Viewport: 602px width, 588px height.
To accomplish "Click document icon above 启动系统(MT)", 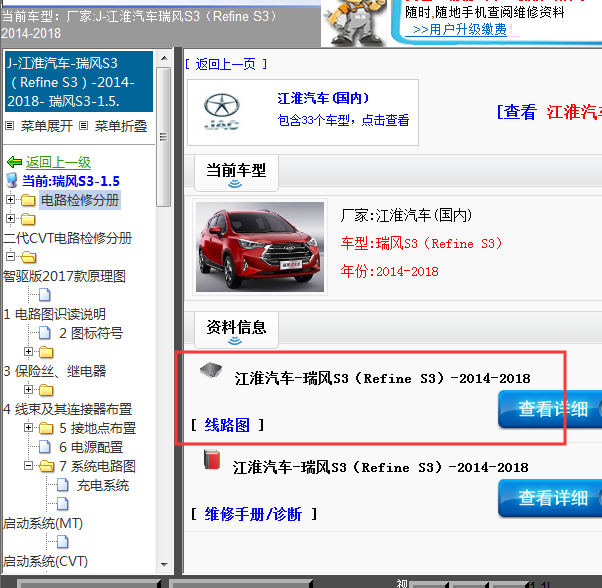I will click(x=63, y=504).
